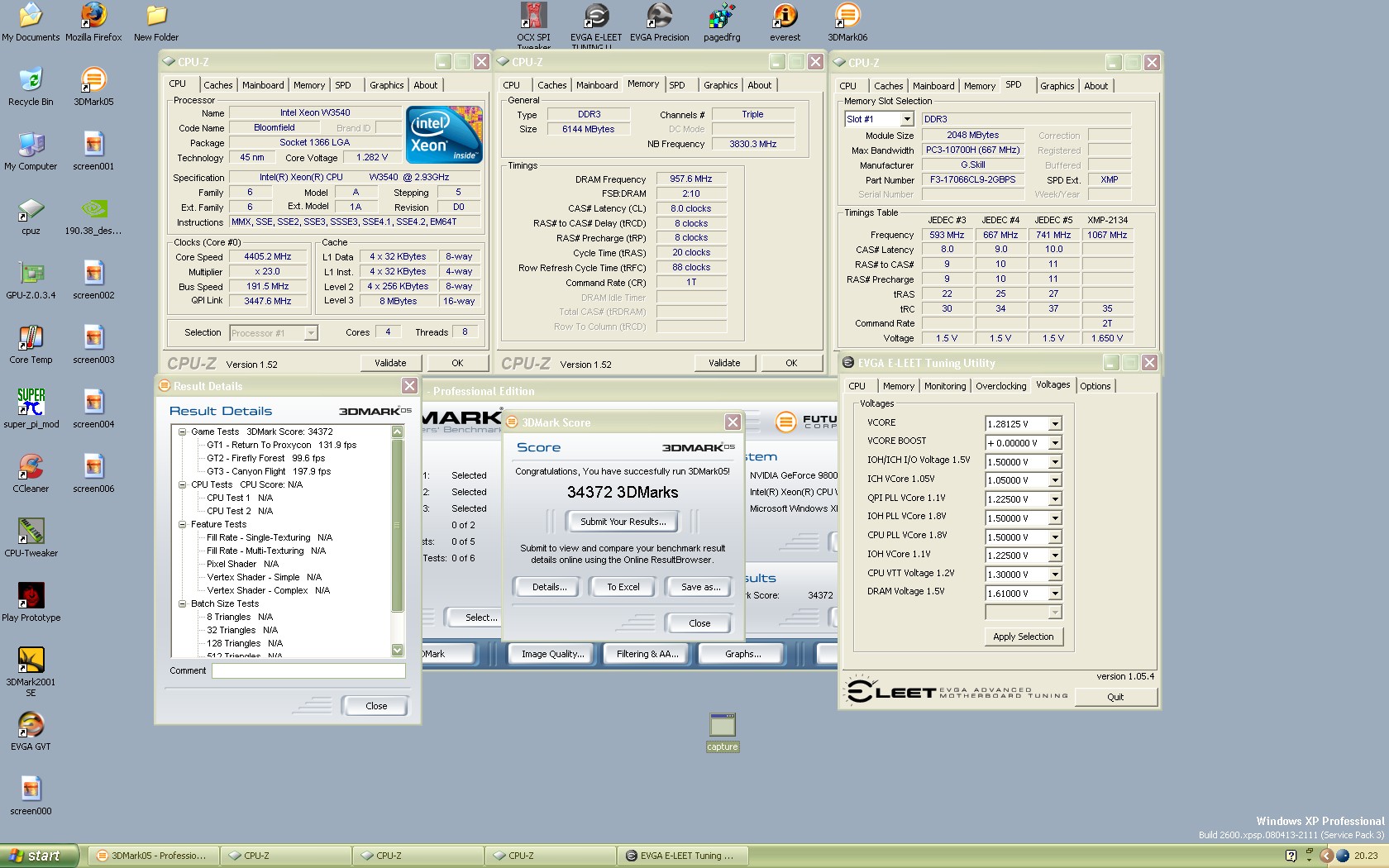Export score with To Excel button

tap(623, 587)
